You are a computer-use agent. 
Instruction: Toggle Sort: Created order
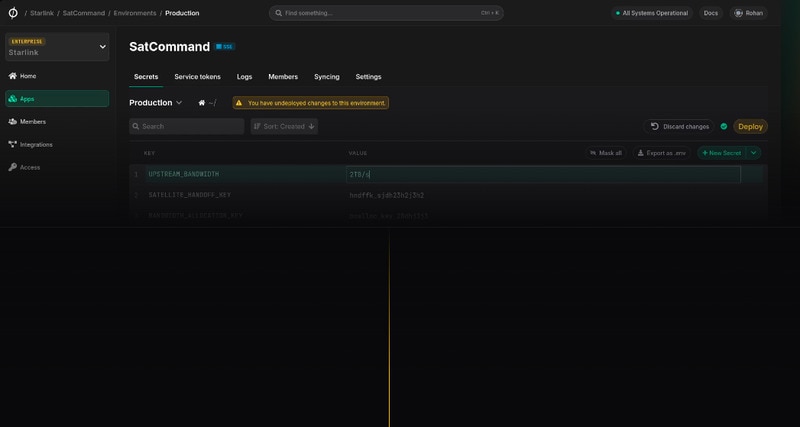pos(284,127)
